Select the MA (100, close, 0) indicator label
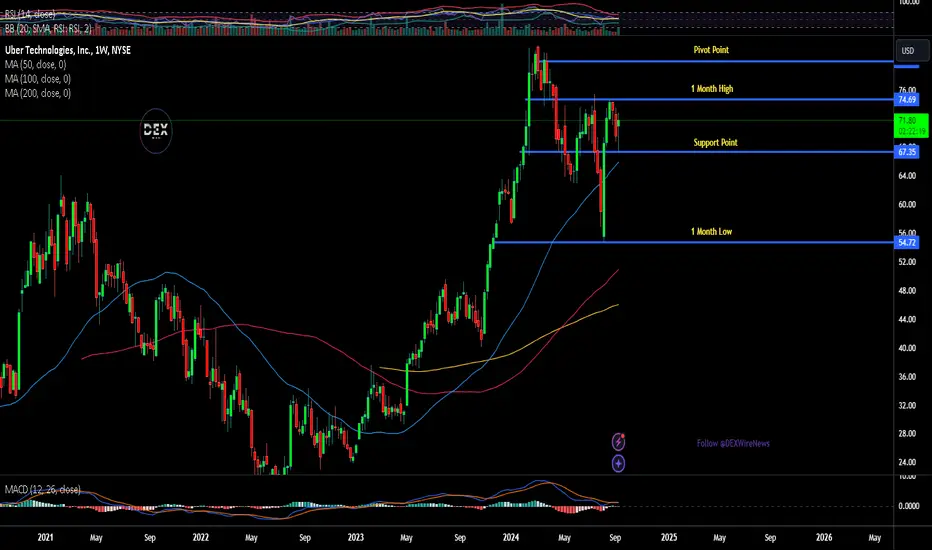Viewport: 932px width, 550px height. 38,78
